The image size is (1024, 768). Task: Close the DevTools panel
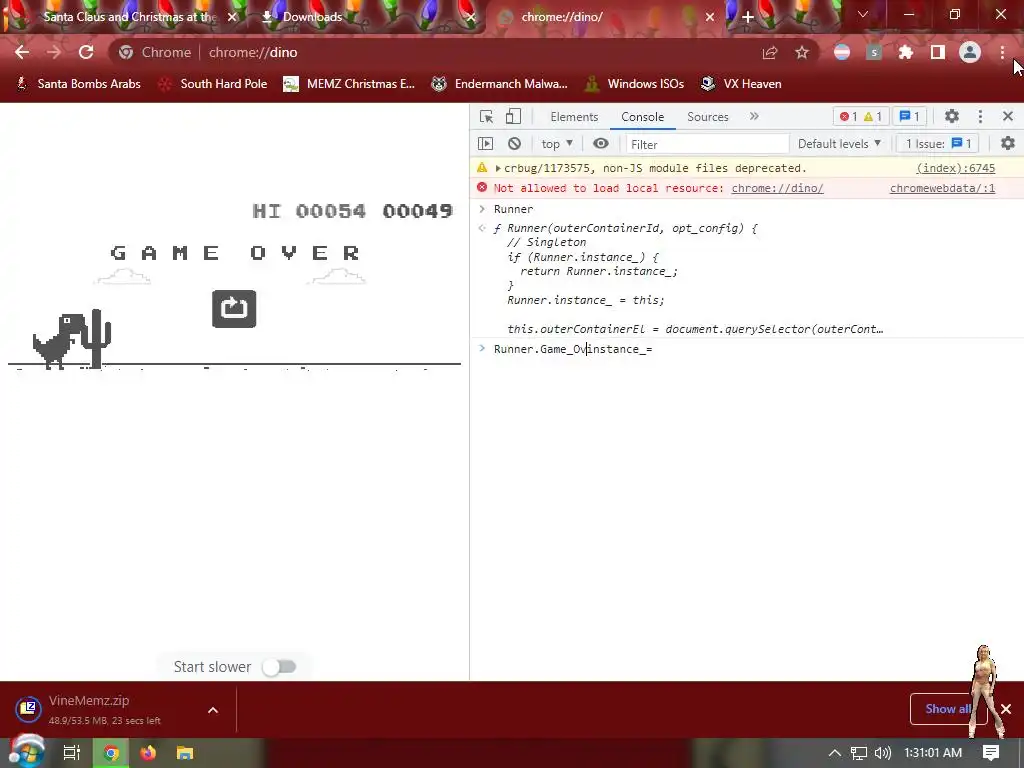click(1008, 116)
